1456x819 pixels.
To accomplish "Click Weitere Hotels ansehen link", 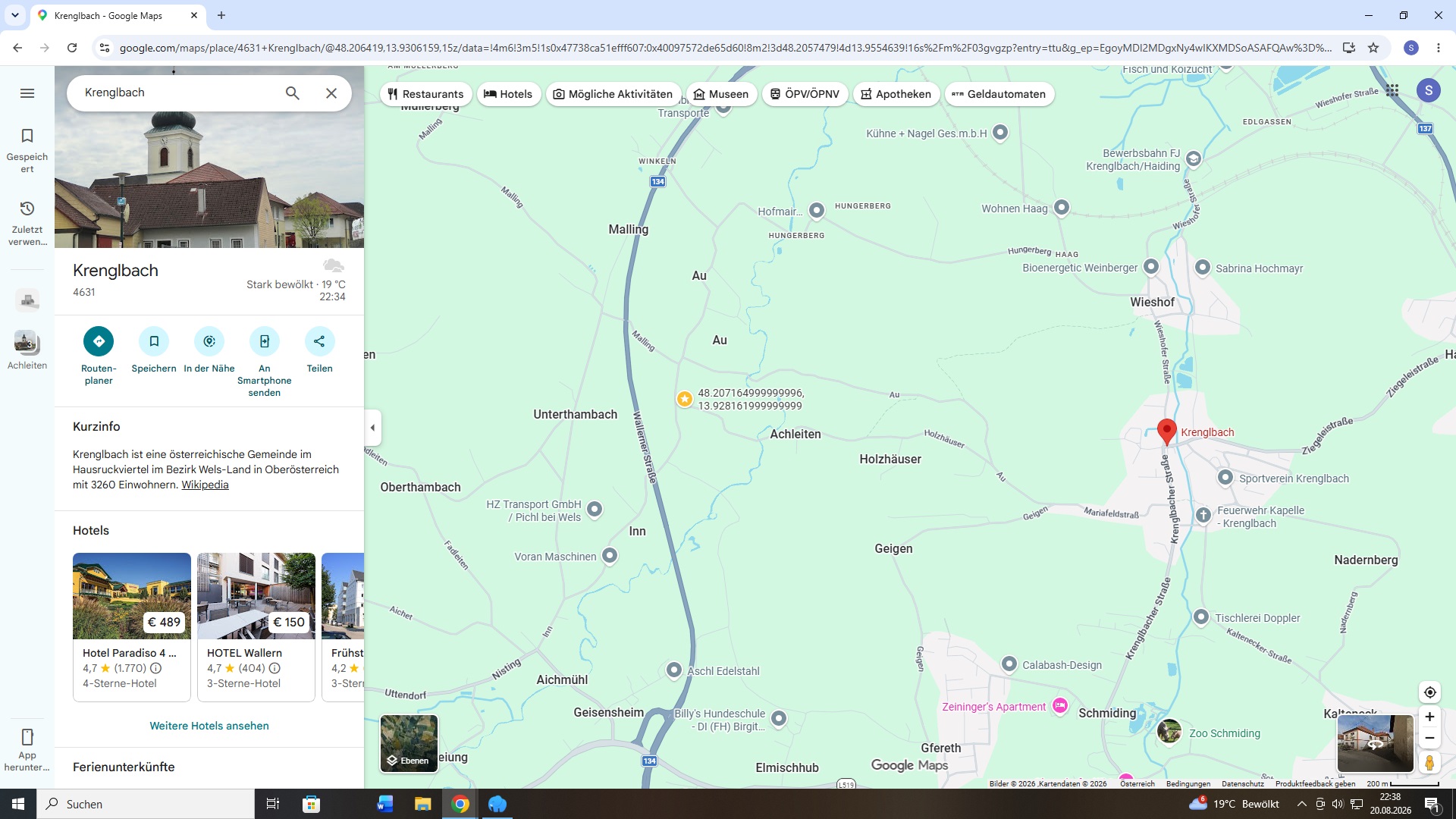I will [209, 726].
